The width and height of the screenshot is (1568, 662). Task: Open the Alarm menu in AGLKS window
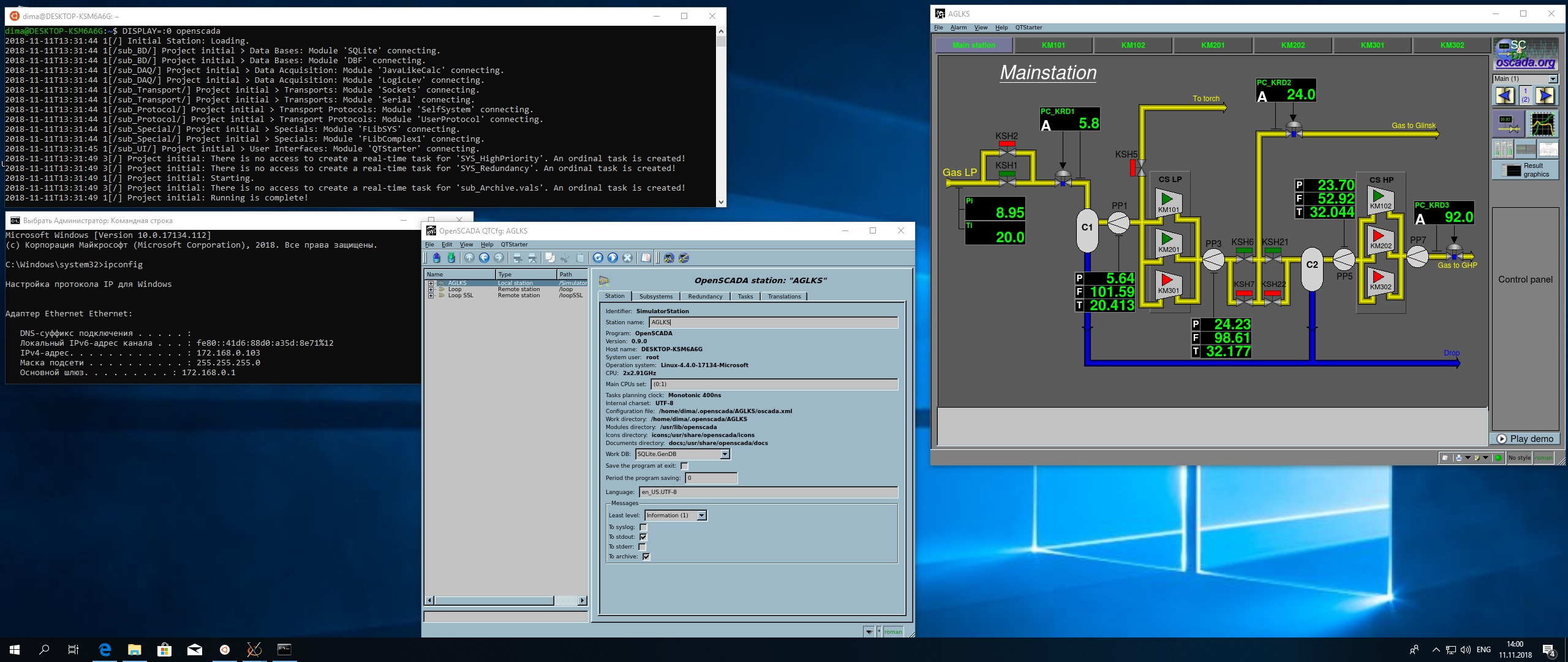coord(958,28)
